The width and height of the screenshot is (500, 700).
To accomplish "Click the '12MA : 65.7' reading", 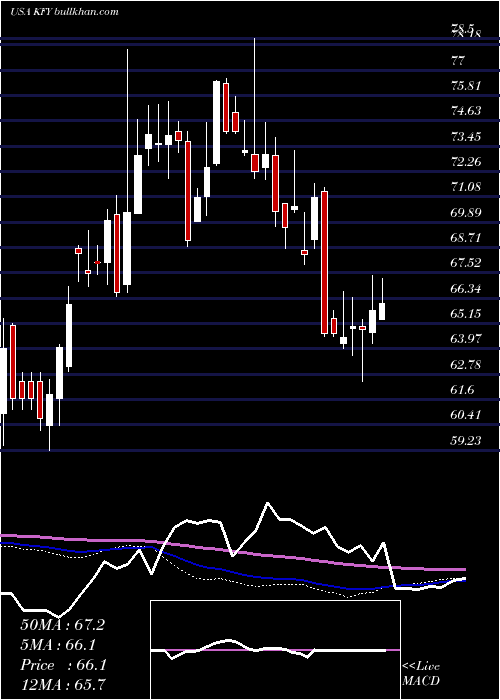I will point(62,684).
